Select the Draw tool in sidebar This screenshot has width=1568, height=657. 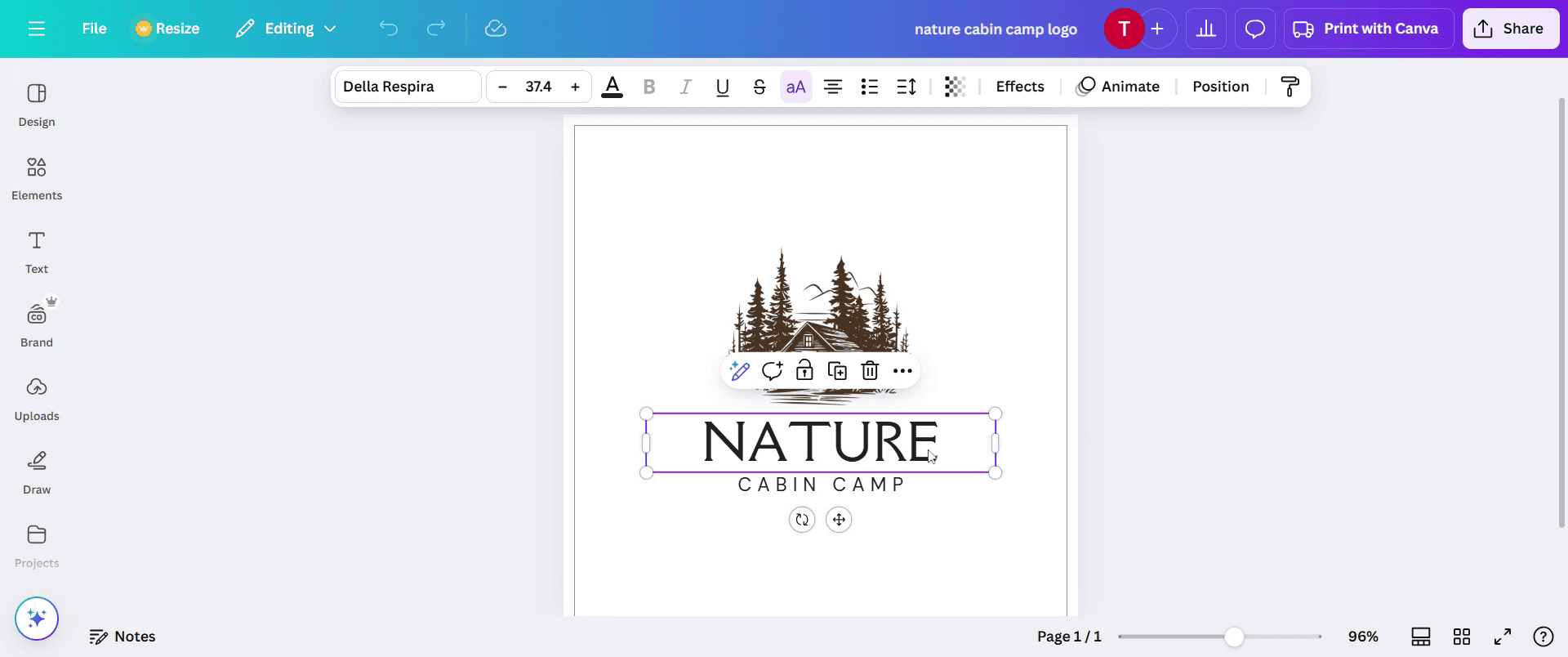(37, 473)
